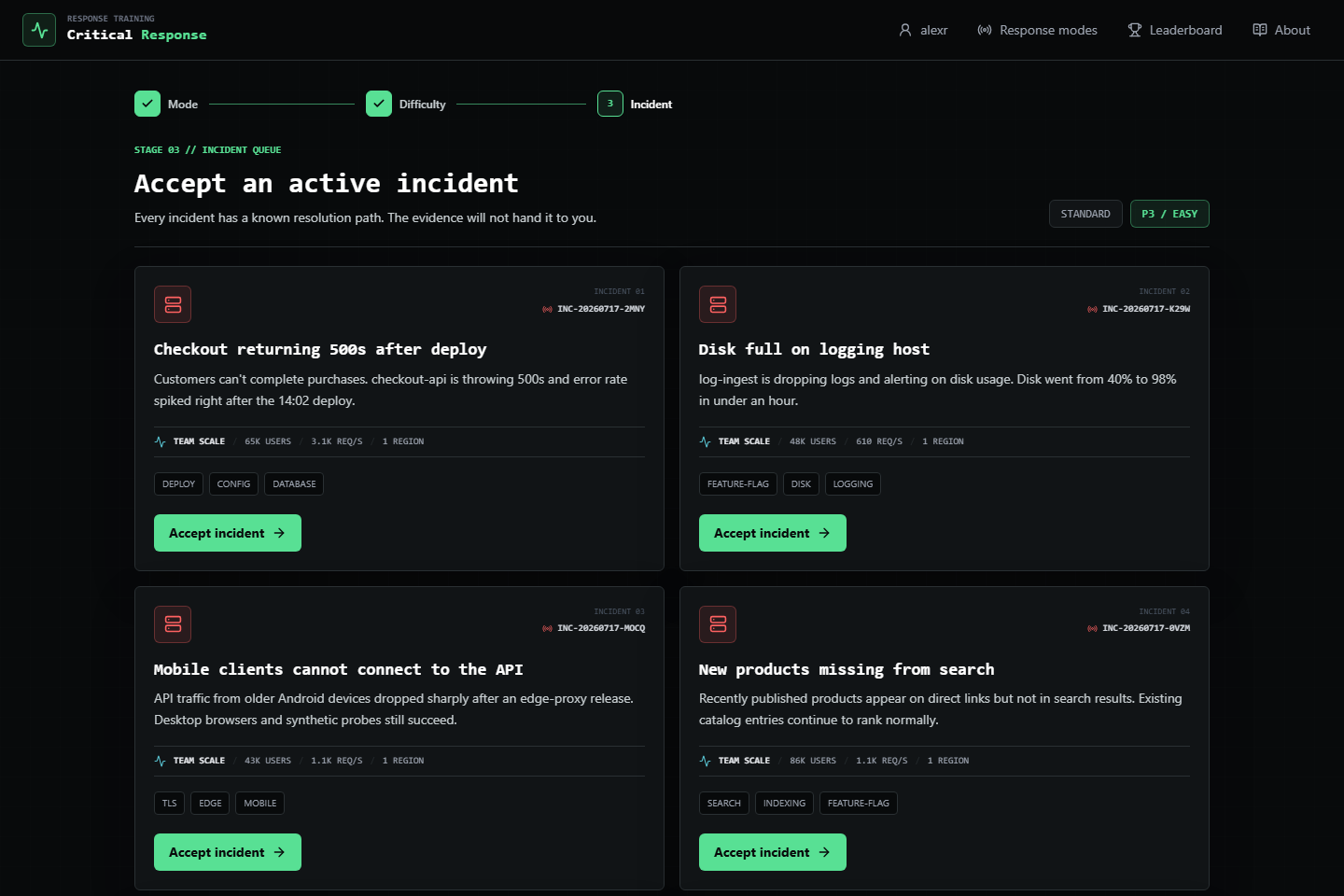
Task: Click the '65K USERS' stat
Action: tap(268, 441)
